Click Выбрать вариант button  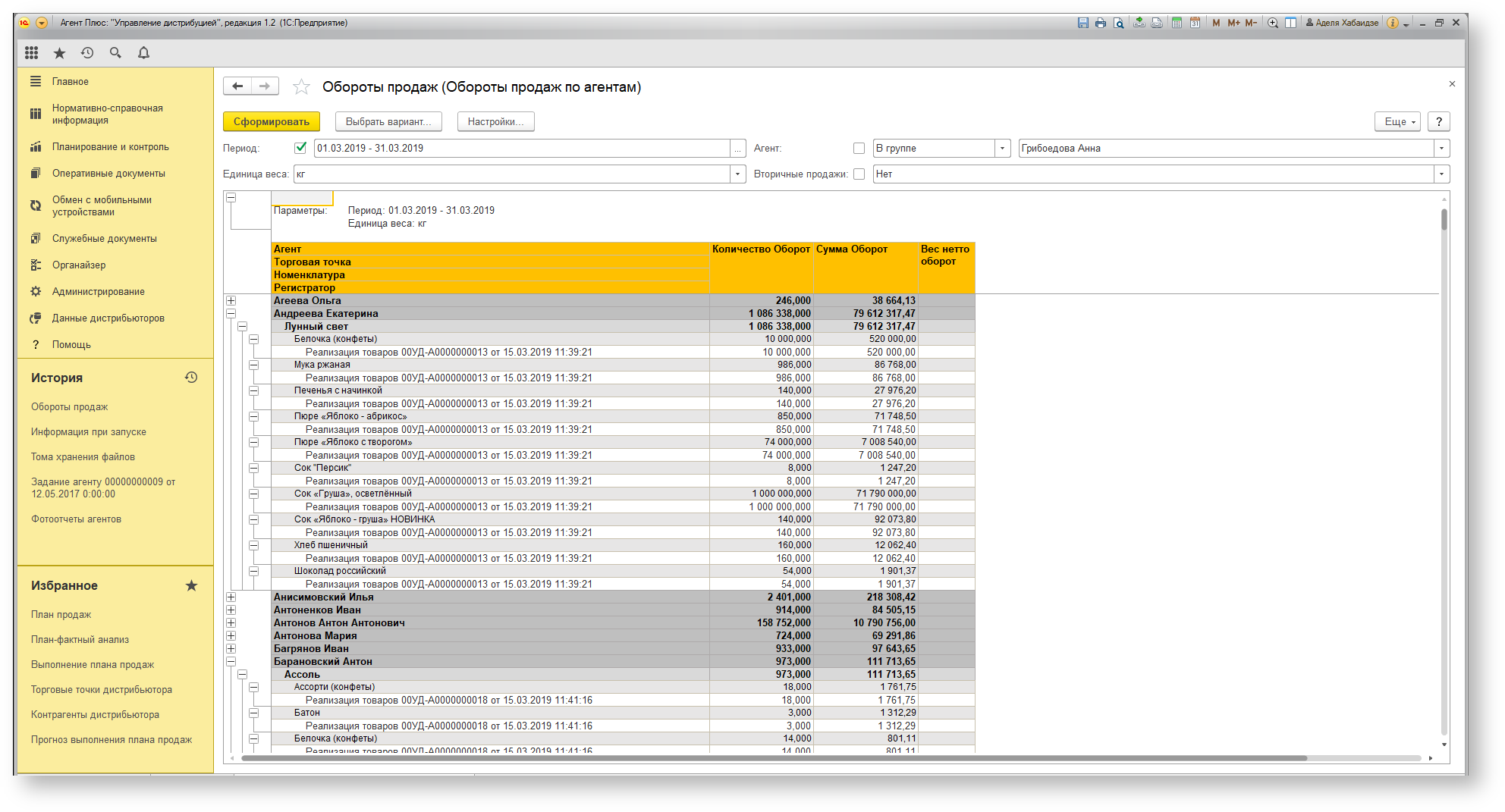pyautogui.click(x=388, y=121)
